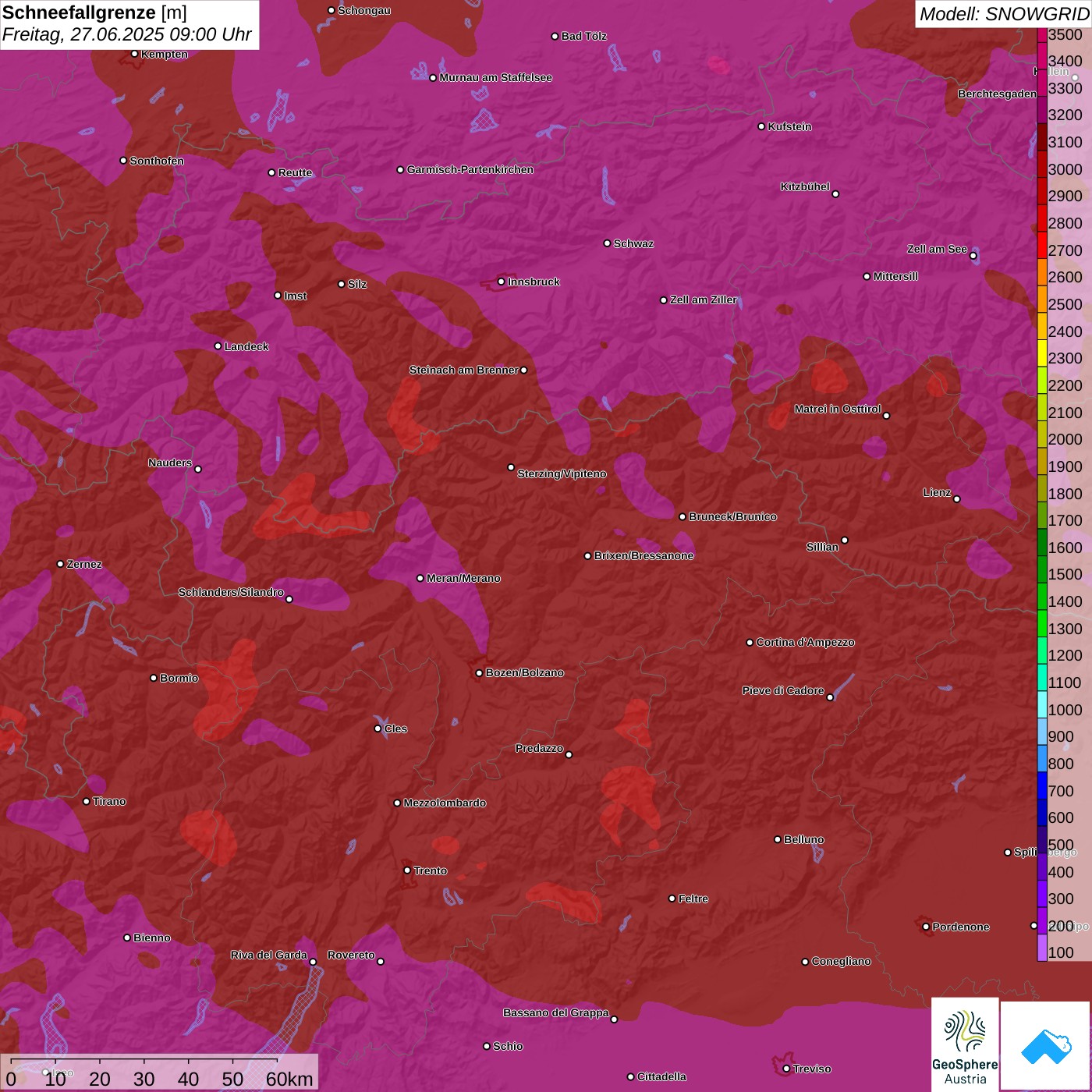Select the 1500 green legend swatch
This screenshot has width=1092, height=1092.
[x=1042, y=569]
